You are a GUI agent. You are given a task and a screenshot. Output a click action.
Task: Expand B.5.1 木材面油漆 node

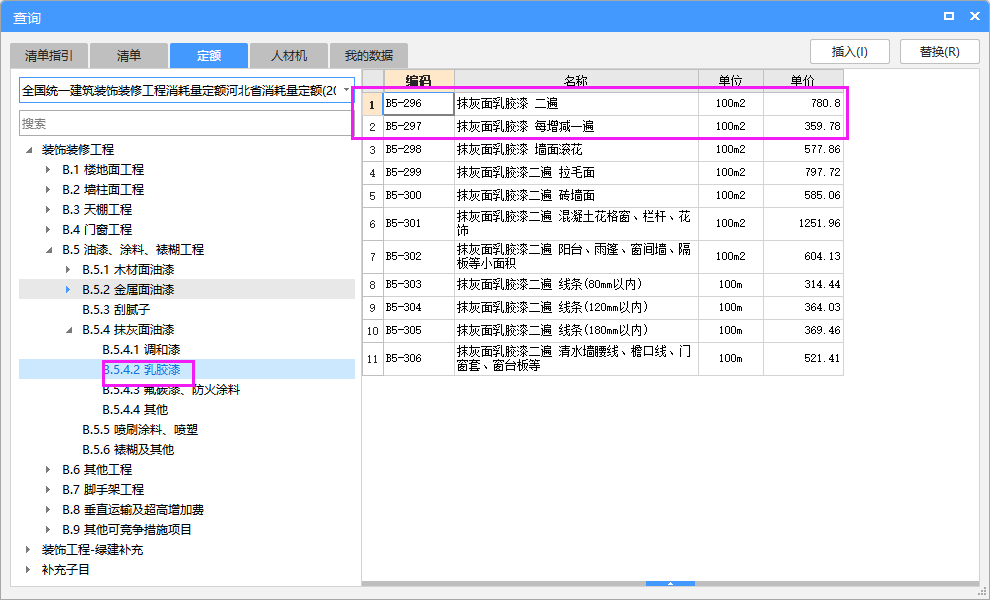tap(68, 270)
